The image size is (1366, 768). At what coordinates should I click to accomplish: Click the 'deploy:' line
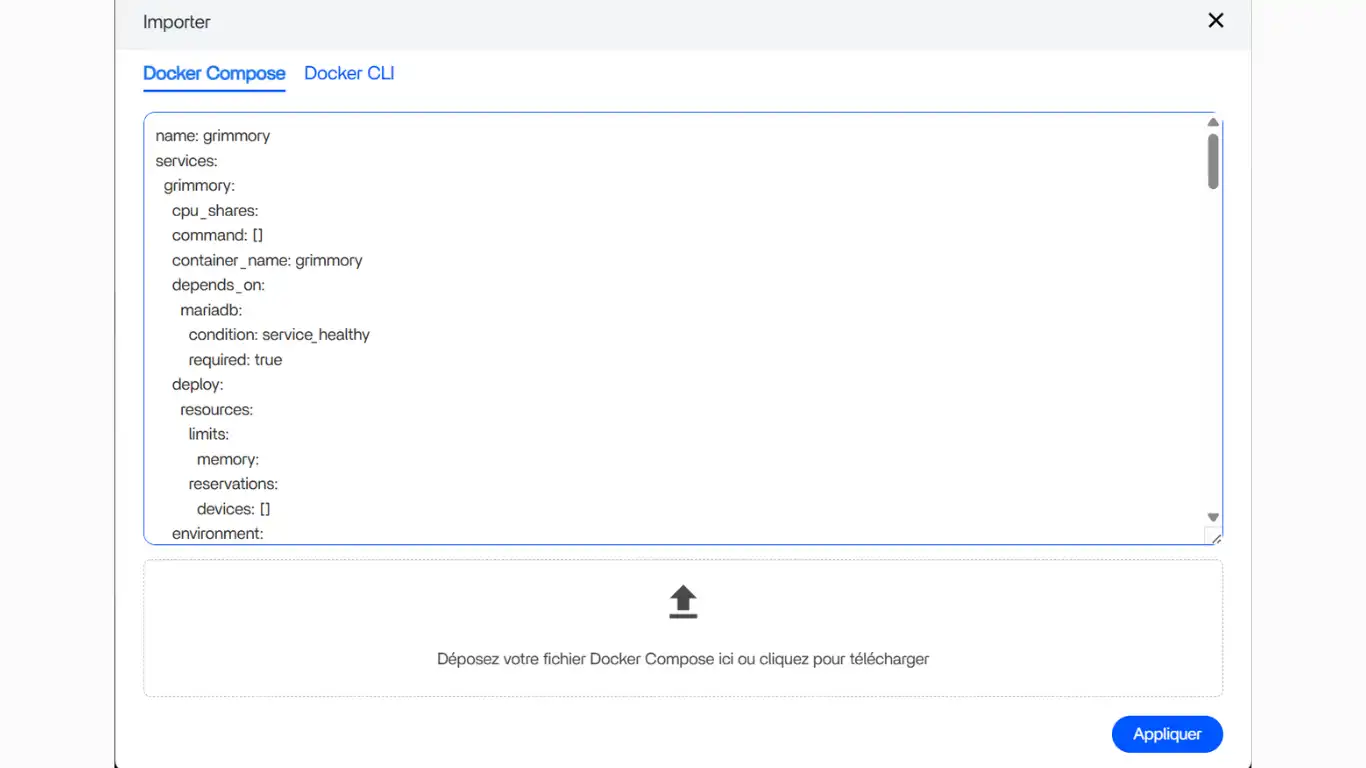198,384
